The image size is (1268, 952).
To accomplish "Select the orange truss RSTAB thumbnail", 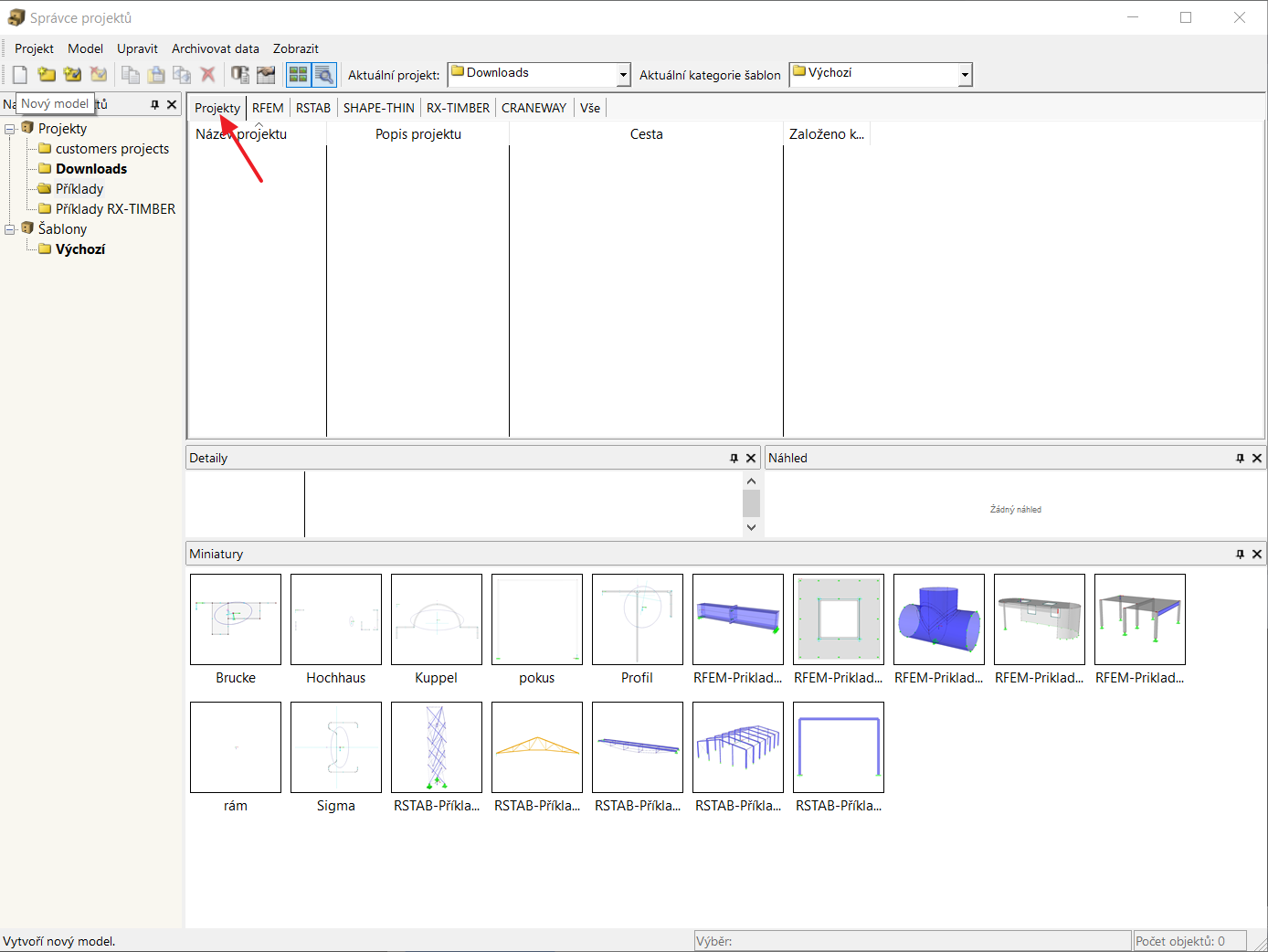I will 537,747.
